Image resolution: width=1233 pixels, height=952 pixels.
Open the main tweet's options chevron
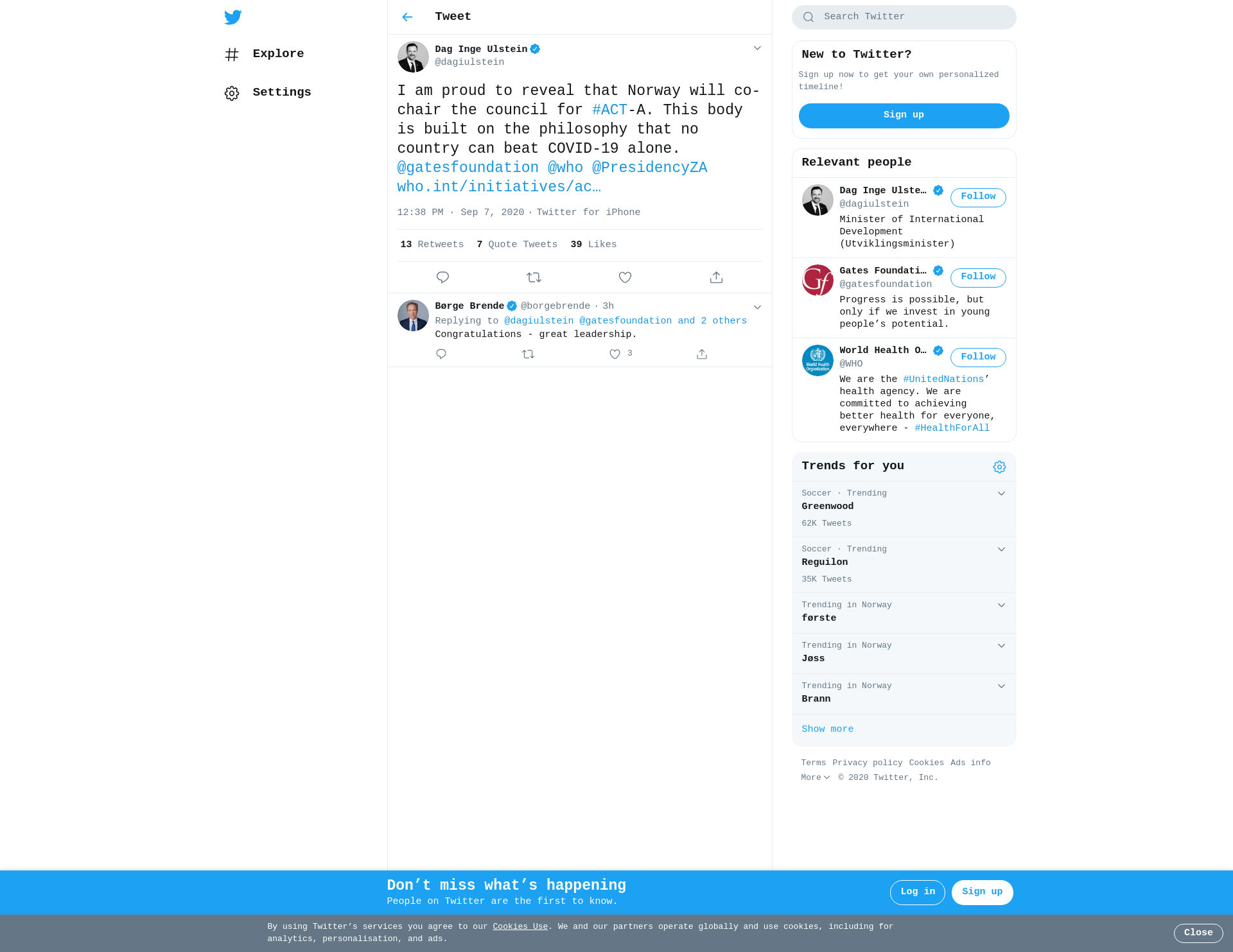[757, 48]
